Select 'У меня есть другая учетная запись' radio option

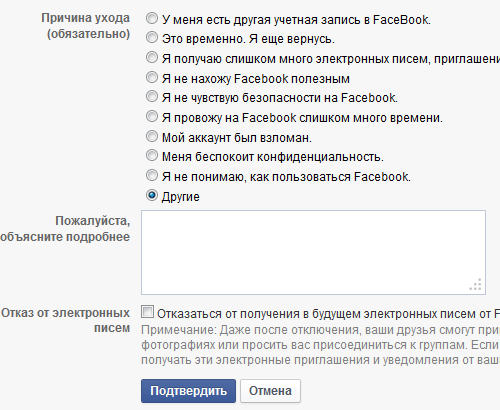152,18
